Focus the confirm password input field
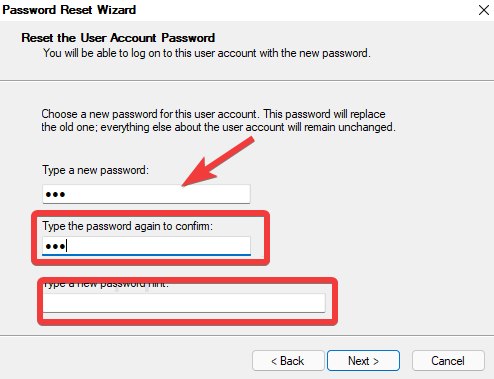This screenshot has width=494, height=379. click(x=146, y=246)
